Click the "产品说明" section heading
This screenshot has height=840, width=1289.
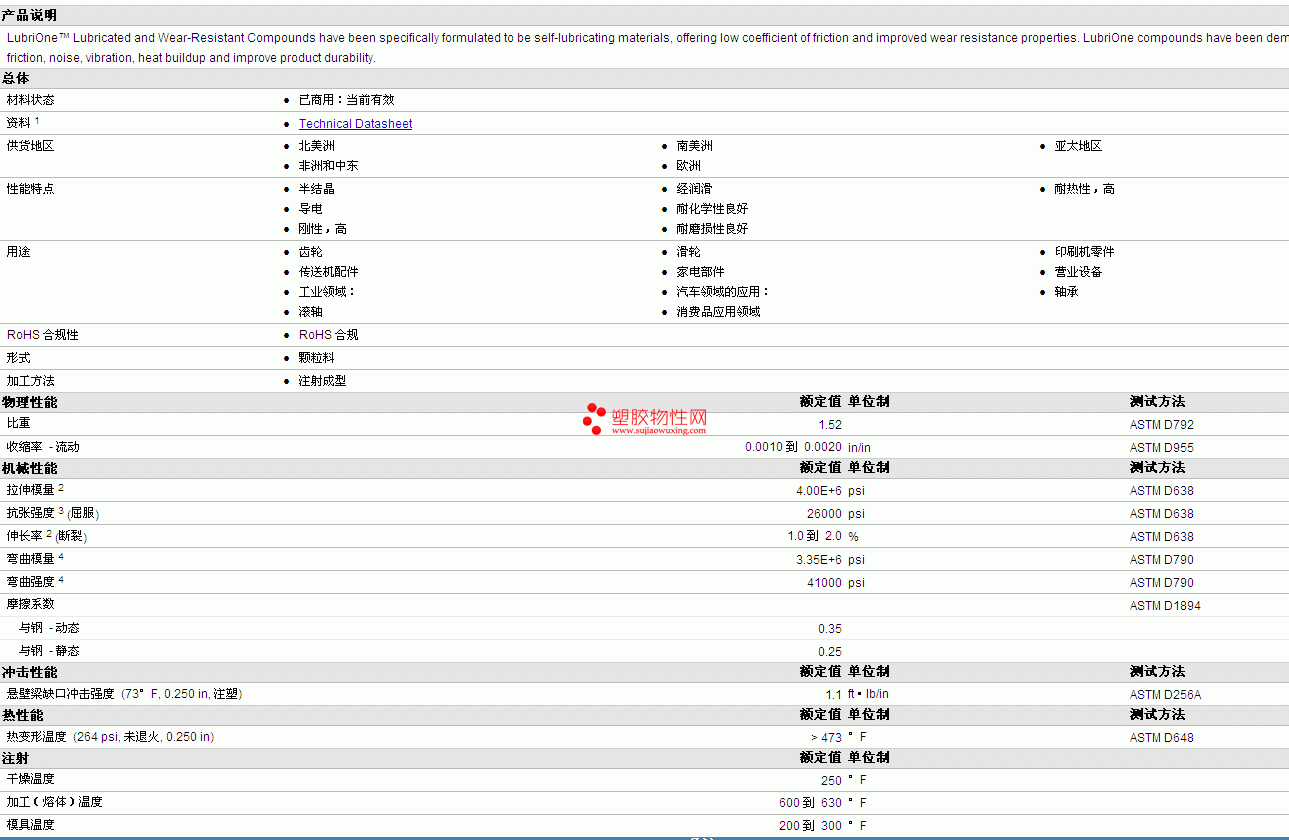30,15
